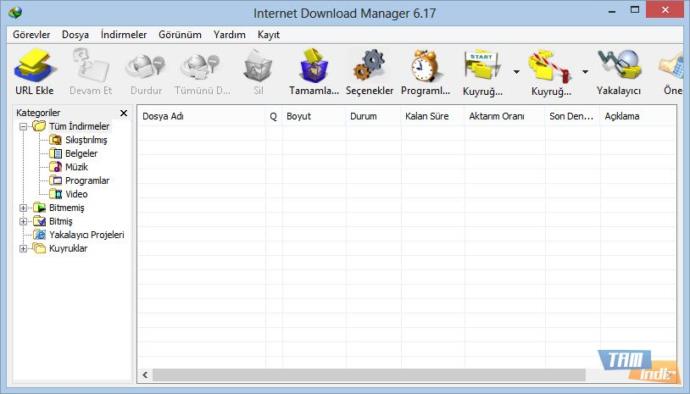690x394 pixels.
Task: Minimize the Internet Download Manager window
Action: pyautogui.click(x=612, y=11)
